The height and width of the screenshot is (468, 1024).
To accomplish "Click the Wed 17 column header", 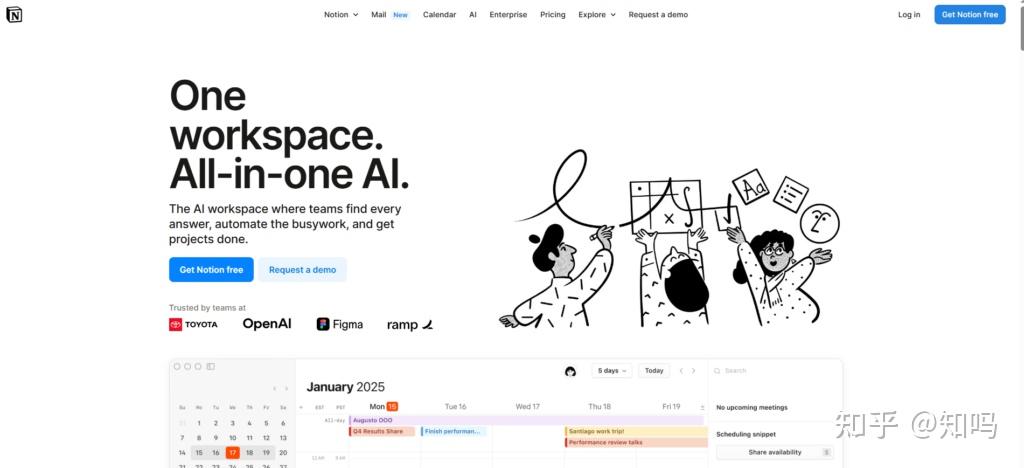I will click(528, 407).
